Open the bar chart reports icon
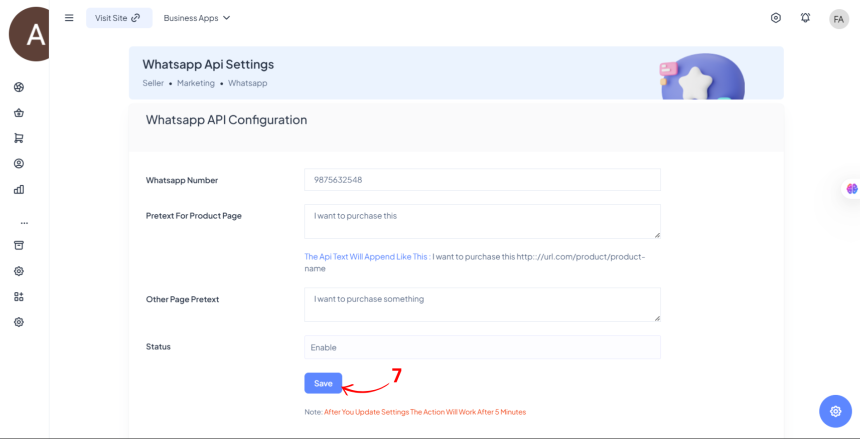 click(x=19, y=189)
